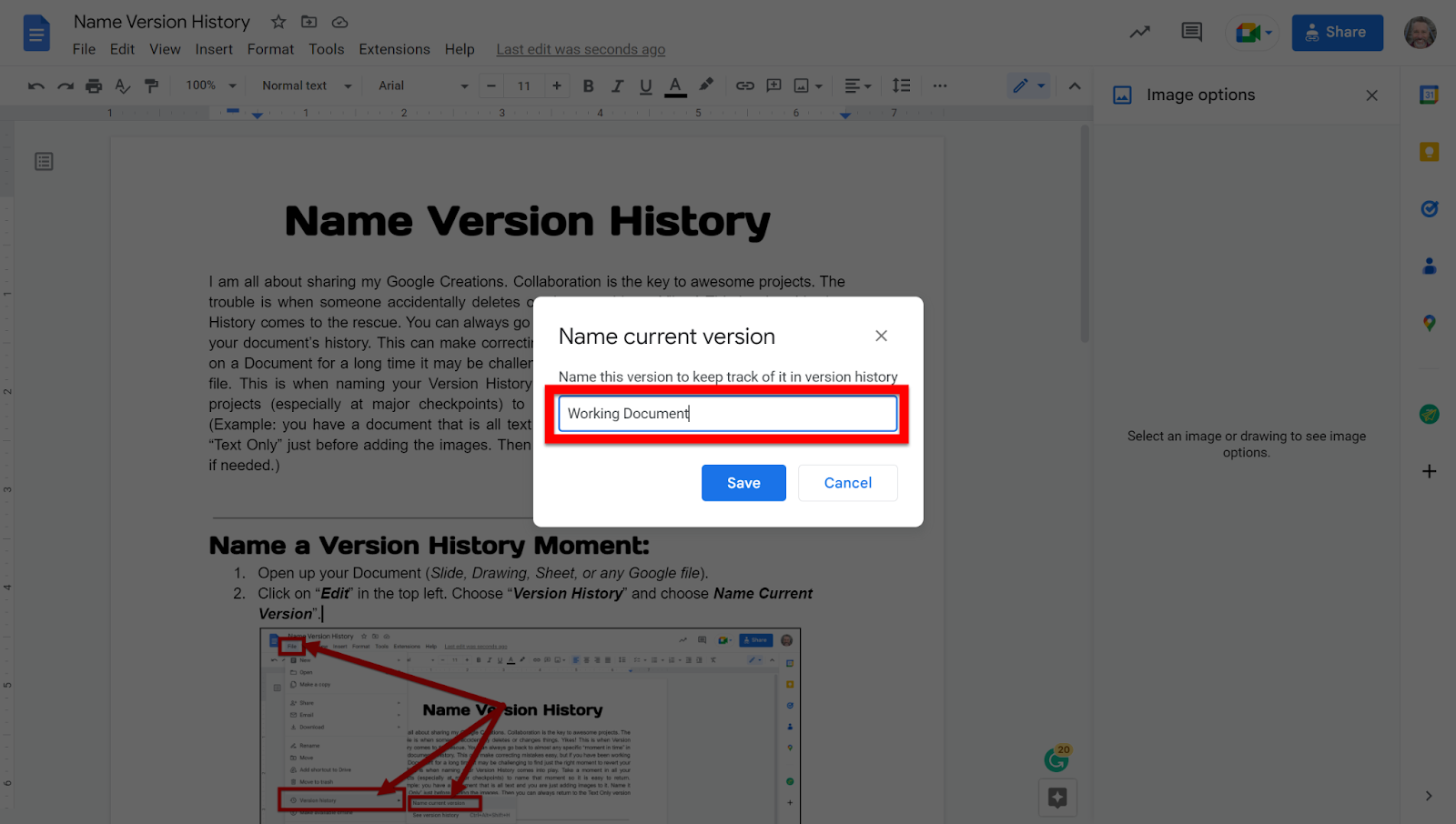1456x824 pixels.
Task: Open the Normal text style dropdown
Action: 307,85
